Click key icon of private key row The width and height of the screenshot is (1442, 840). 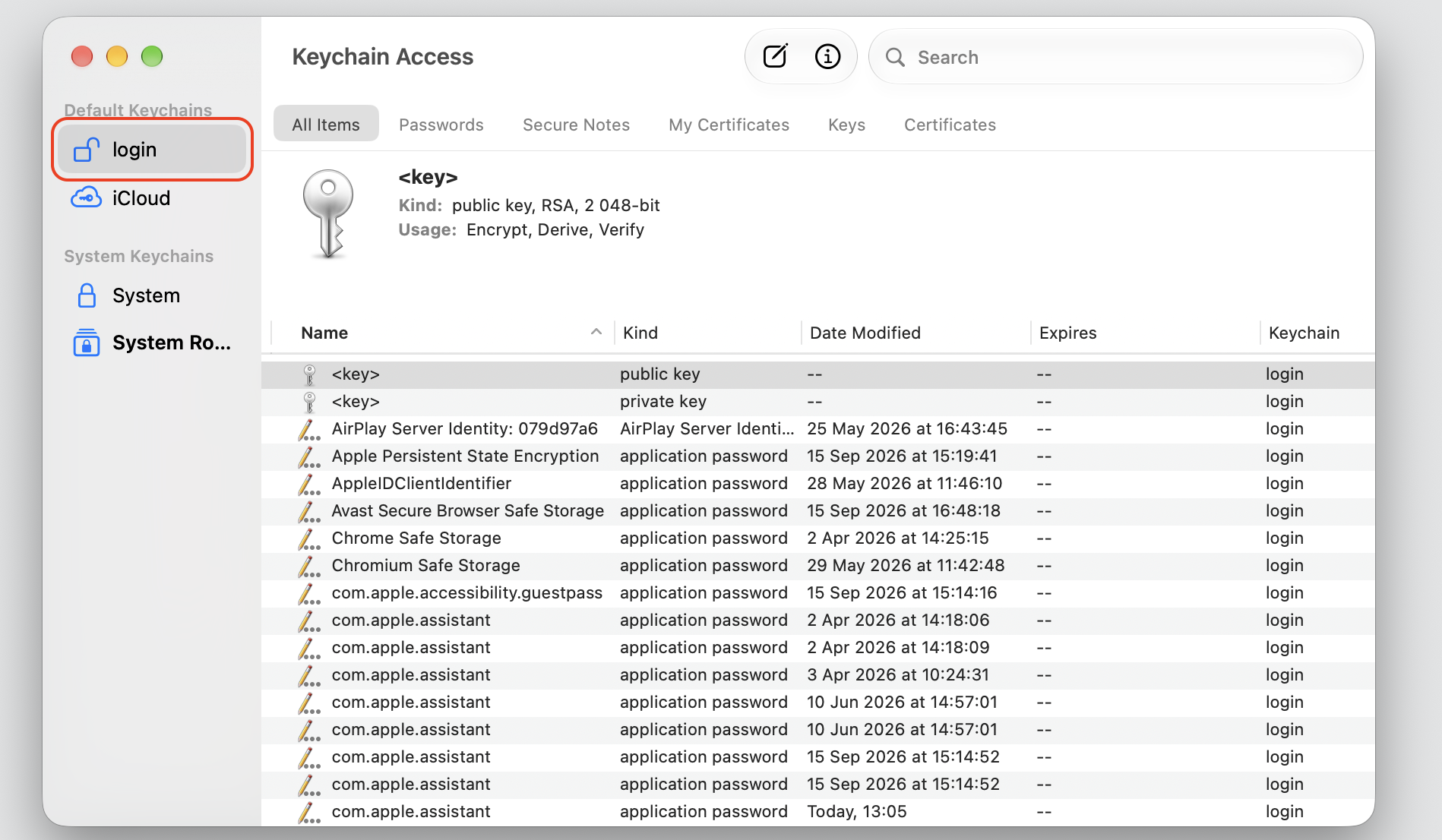coord(309,402)
